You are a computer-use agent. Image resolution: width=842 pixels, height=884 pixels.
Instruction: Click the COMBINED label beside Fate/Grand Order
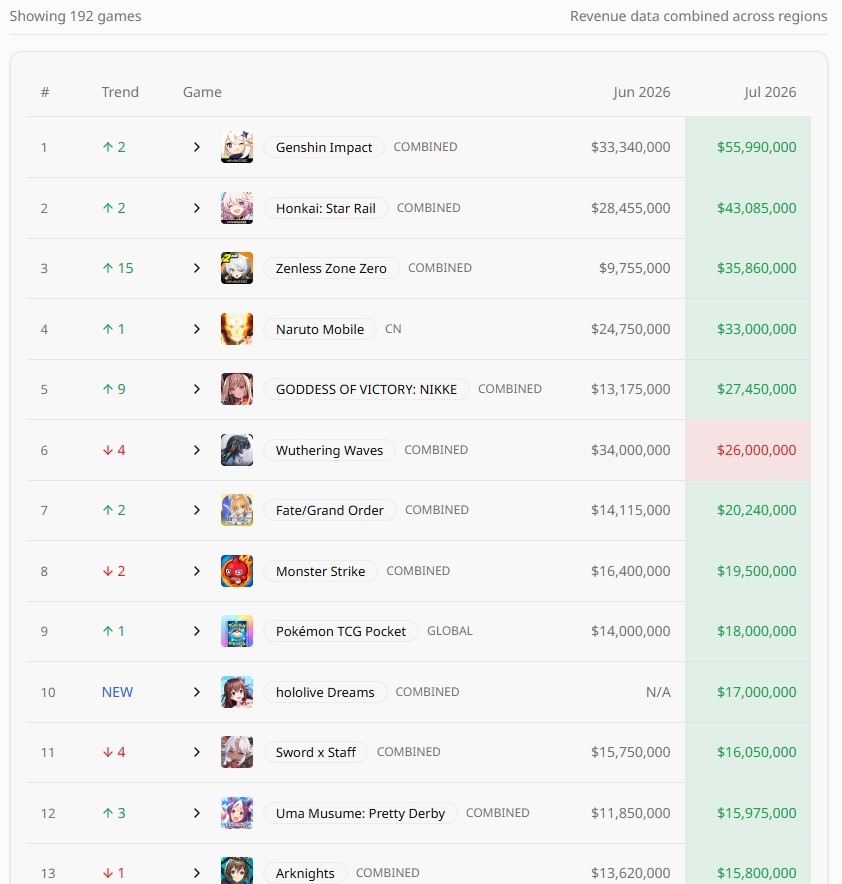[x=437, y=510]
